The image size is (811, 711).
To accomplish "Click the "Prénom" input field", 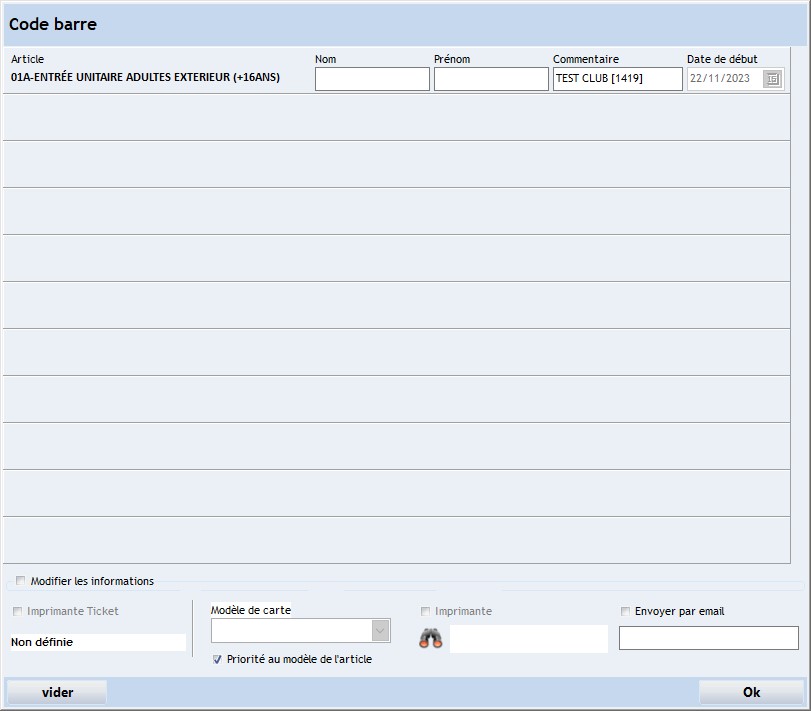I will 492,78.
